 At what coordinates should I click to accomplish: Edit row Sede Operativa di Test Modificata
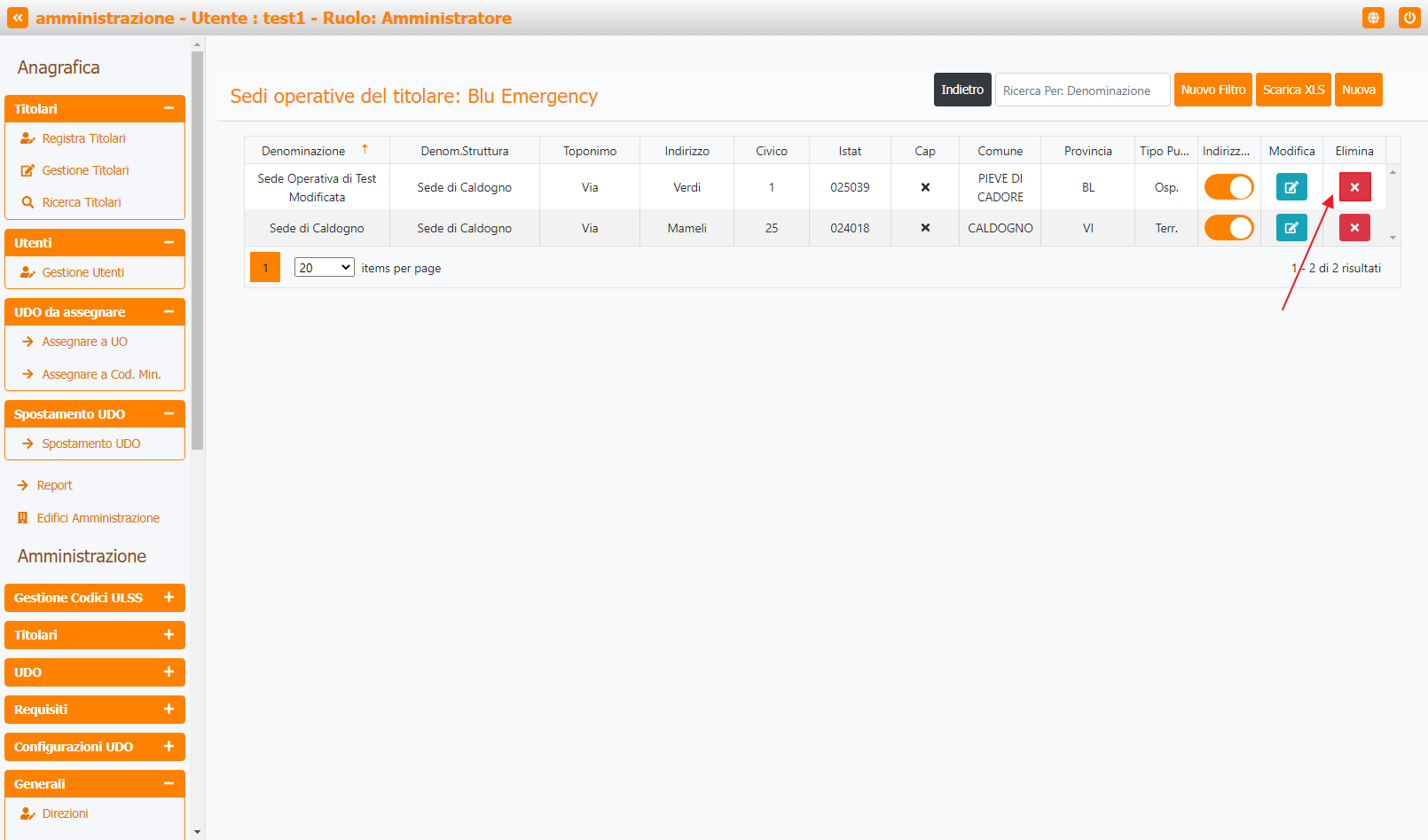coord(1291,187)
